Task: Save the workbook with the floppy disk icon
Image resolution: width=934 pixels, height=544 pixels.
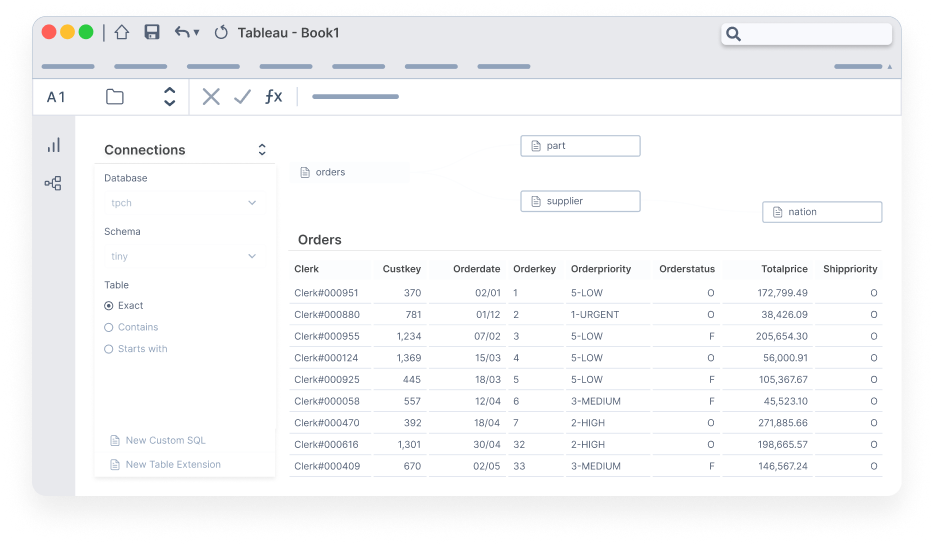Action: [152, 32]
